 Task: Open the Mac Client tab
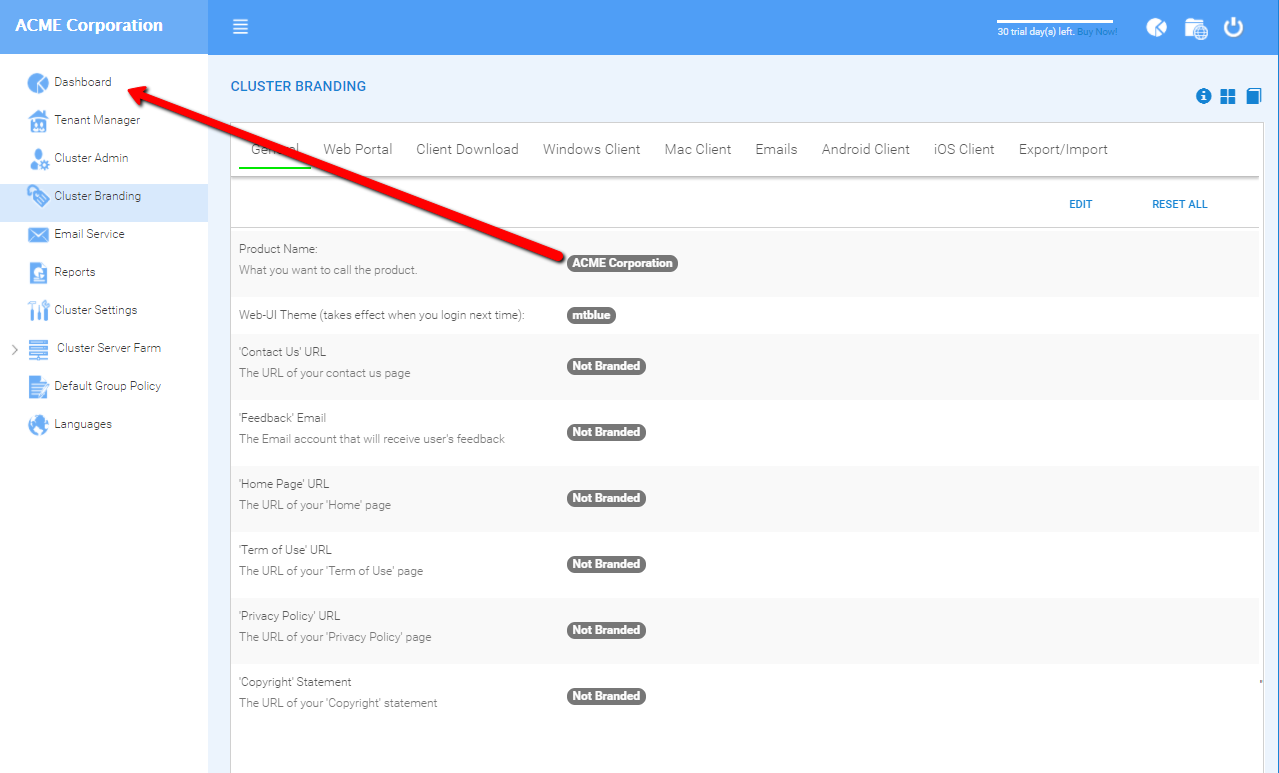[698, 149]
